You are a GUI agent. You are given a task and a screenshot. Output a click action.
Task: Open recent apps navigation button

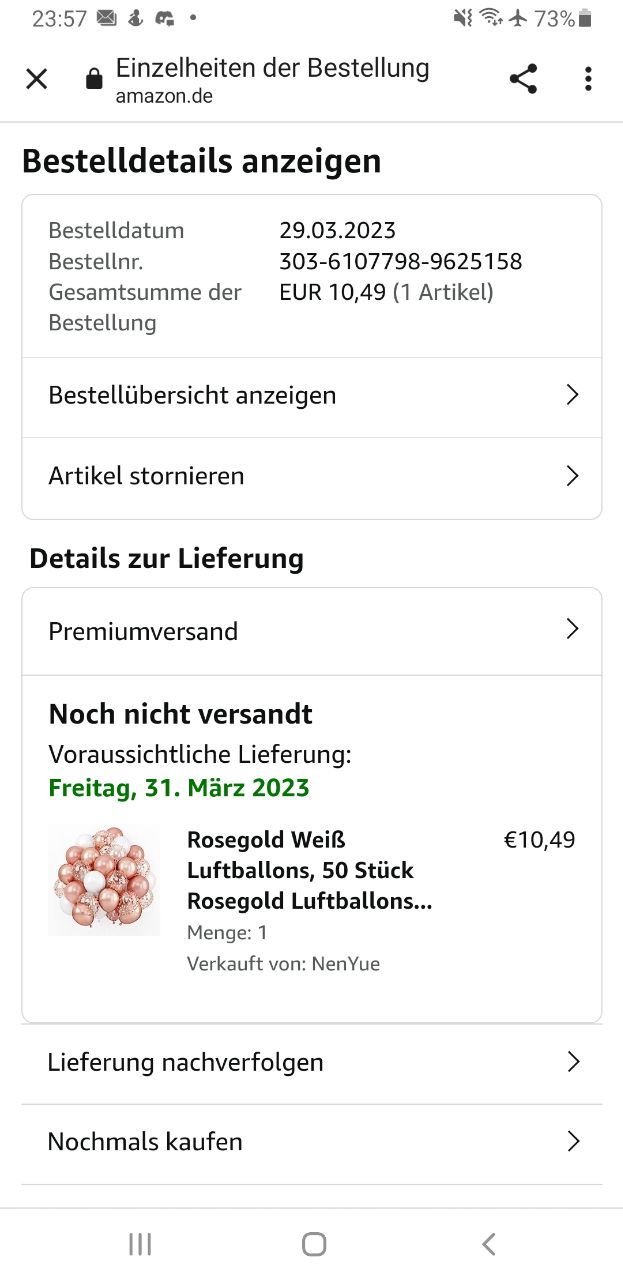(x=140, y=1244)
